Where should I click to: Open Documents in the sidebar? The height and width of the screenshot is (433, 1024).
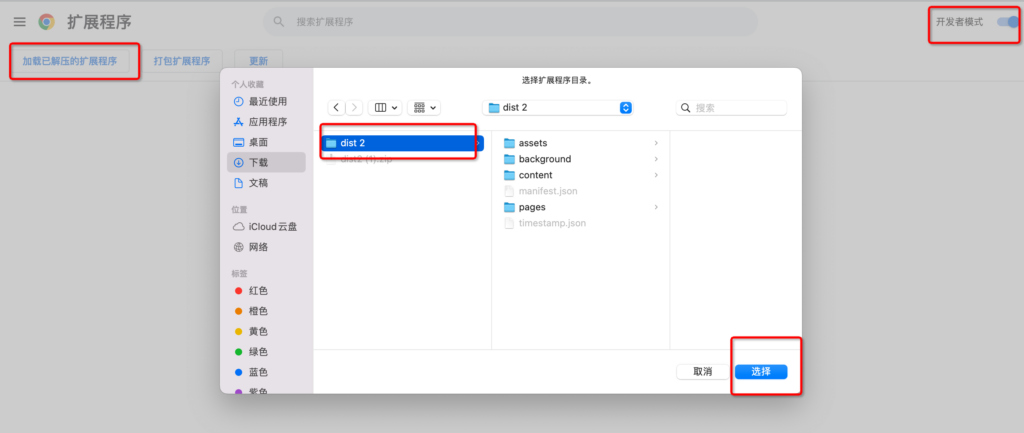click(x=258, y=183)
